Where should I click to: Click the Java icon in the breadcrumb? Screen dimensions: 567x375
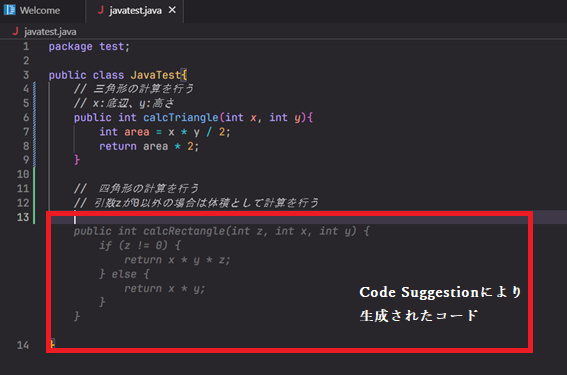15,31
